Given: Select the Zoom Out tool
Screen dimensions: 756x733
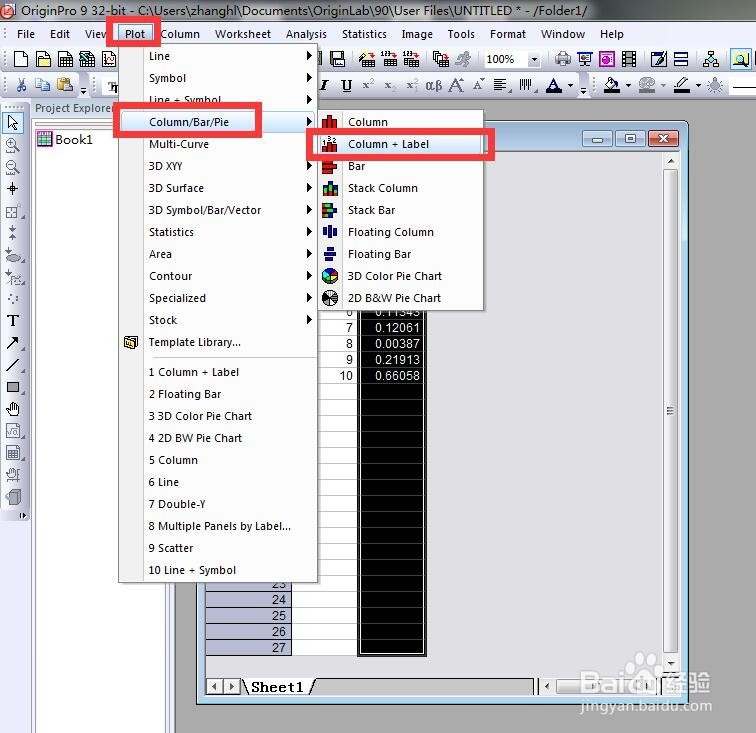Looking at the screenshot, I should [13, 167].
